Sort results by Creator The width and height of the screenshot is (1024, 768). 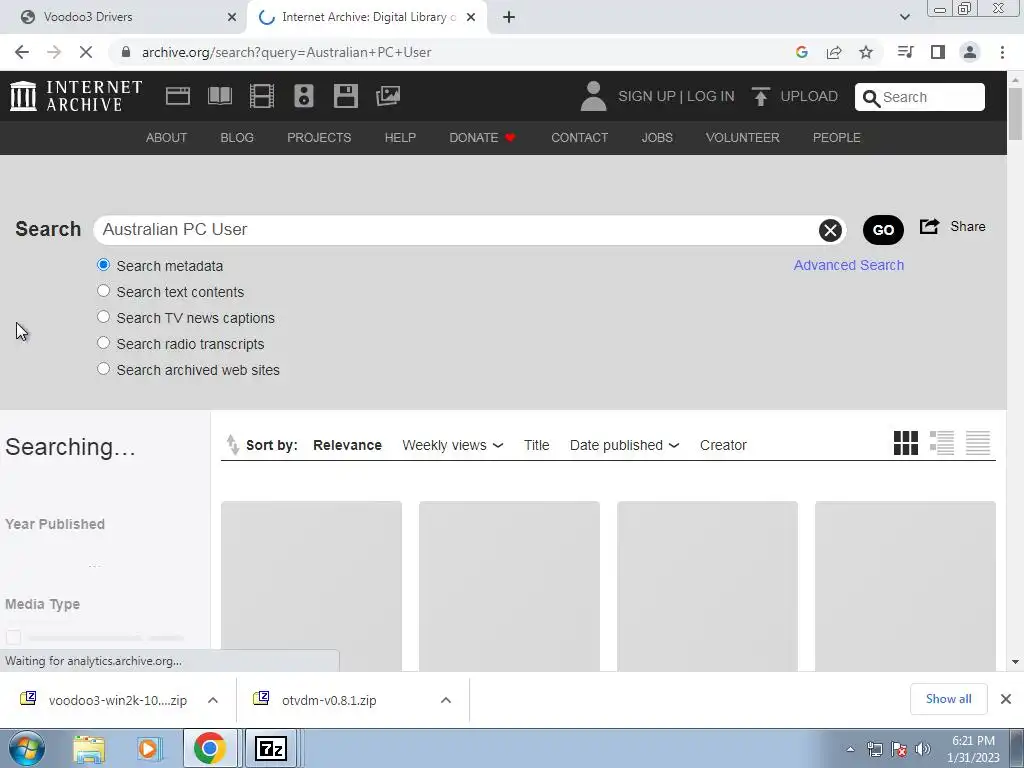click(723, 445)
